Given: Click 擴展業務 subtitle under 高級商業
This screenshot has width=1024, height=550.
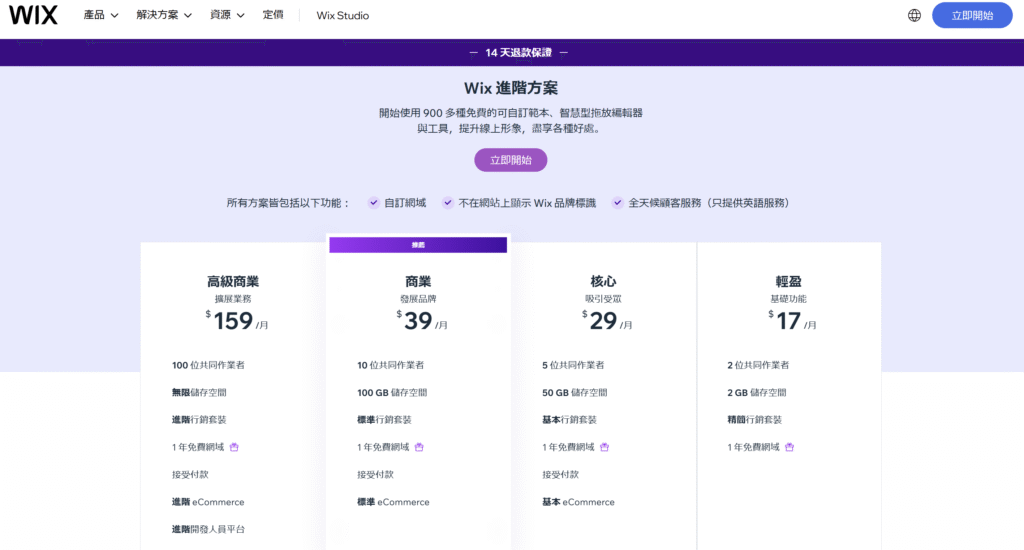Looking at the screenshot, I should coord(233,299).
